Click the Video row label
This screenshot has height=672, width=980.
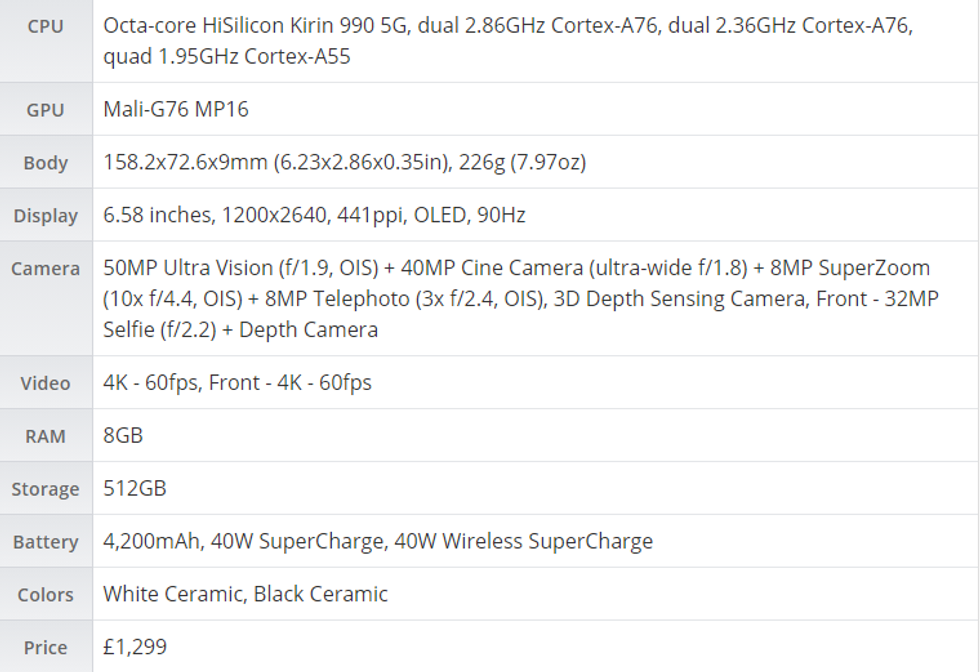click(x=45, y=383)
